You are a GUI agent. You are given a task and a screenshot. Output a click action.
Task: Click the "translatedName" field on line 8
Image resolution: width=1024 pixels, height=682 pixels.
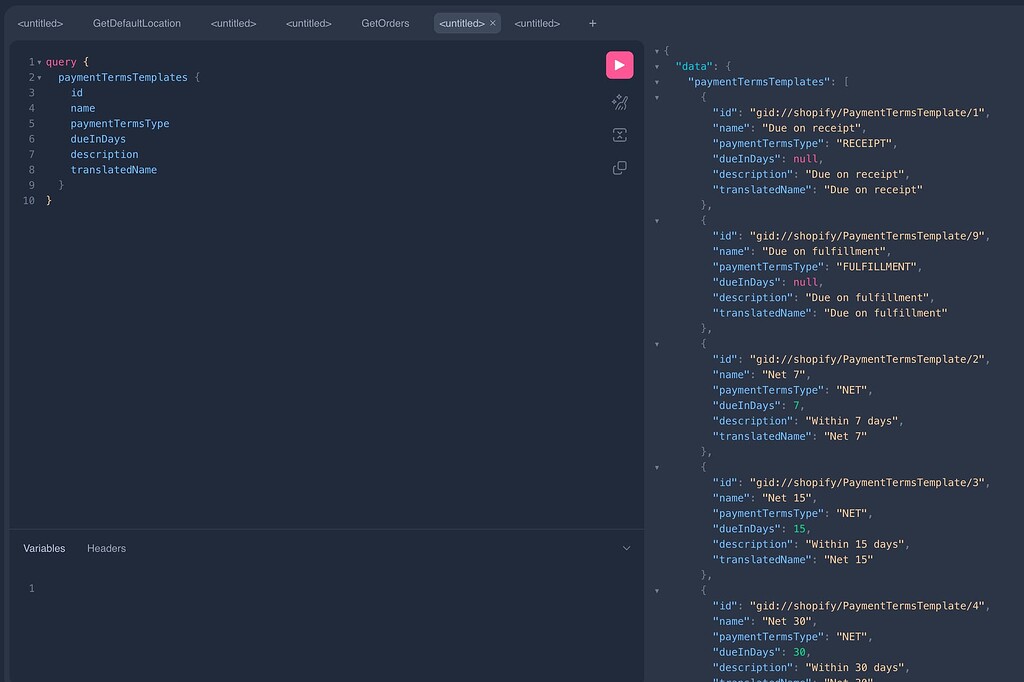coord(114,170)
